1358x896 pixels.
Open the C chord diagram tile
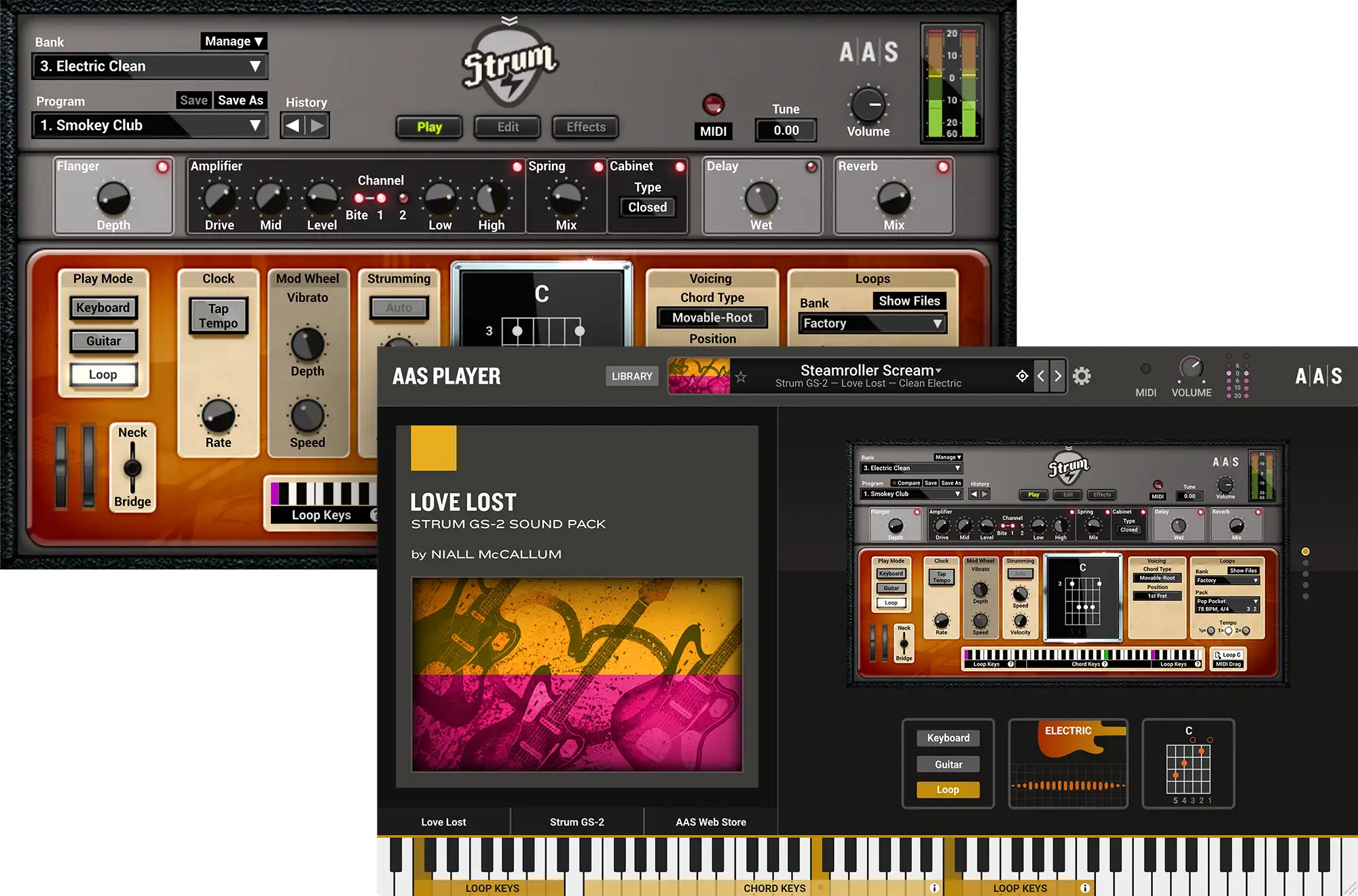coord(1188,764)
